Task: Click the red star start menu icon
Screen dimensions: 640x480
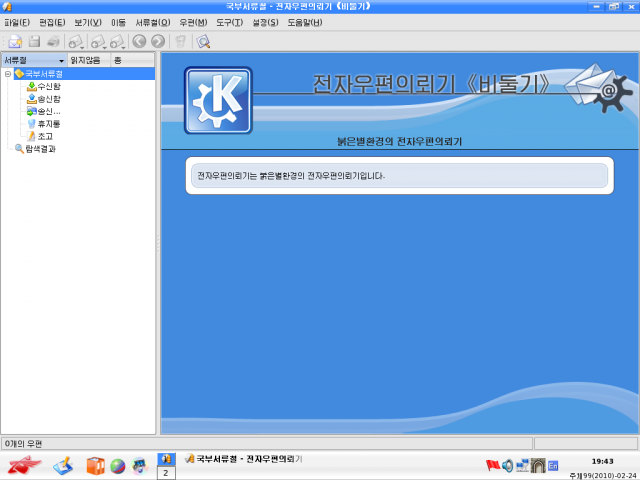Action: pyautogui.click(x=24, y=465)
